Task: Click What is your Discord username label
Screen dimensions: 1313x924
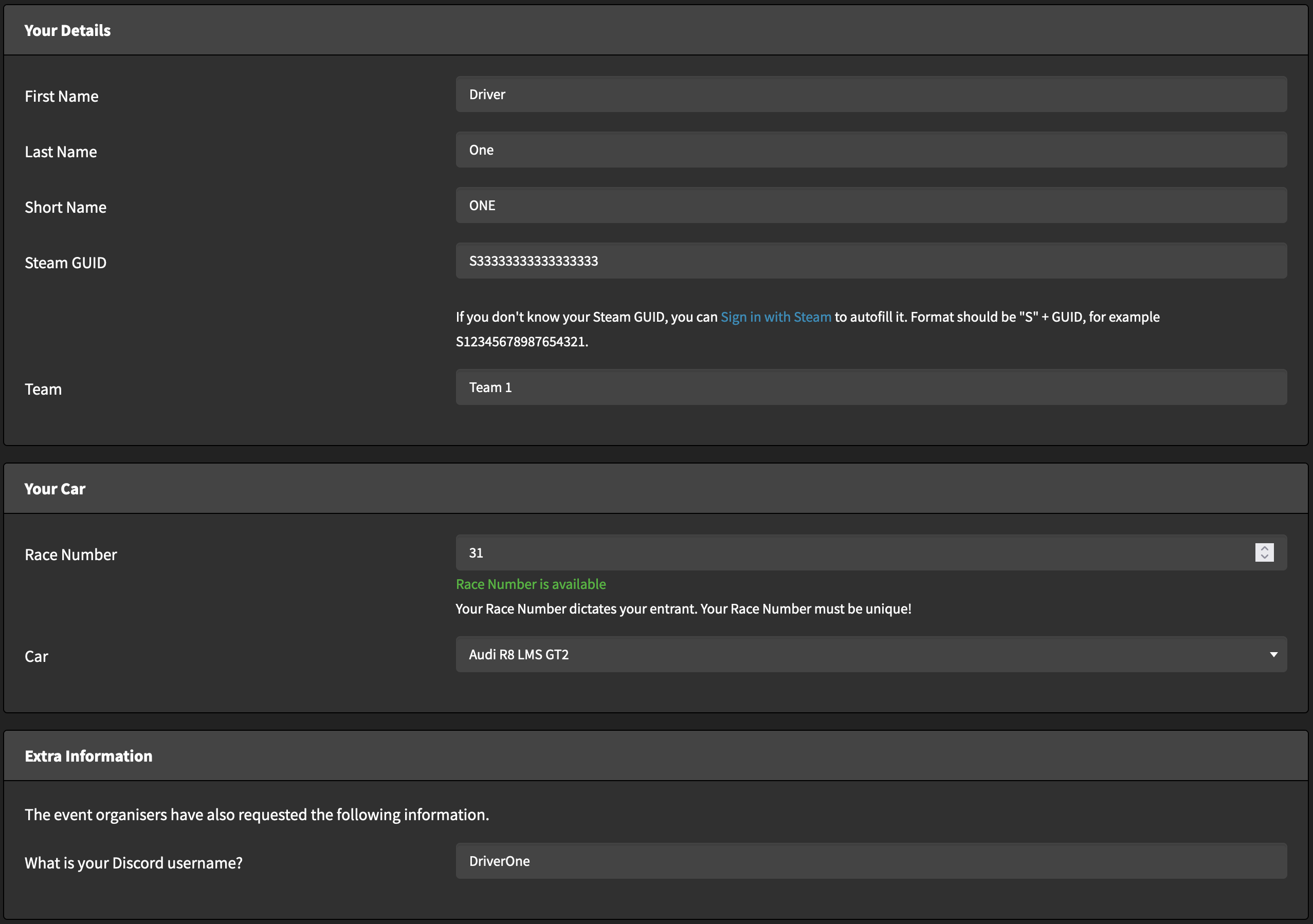Action: pyautogui.click(x=133, y=863)
